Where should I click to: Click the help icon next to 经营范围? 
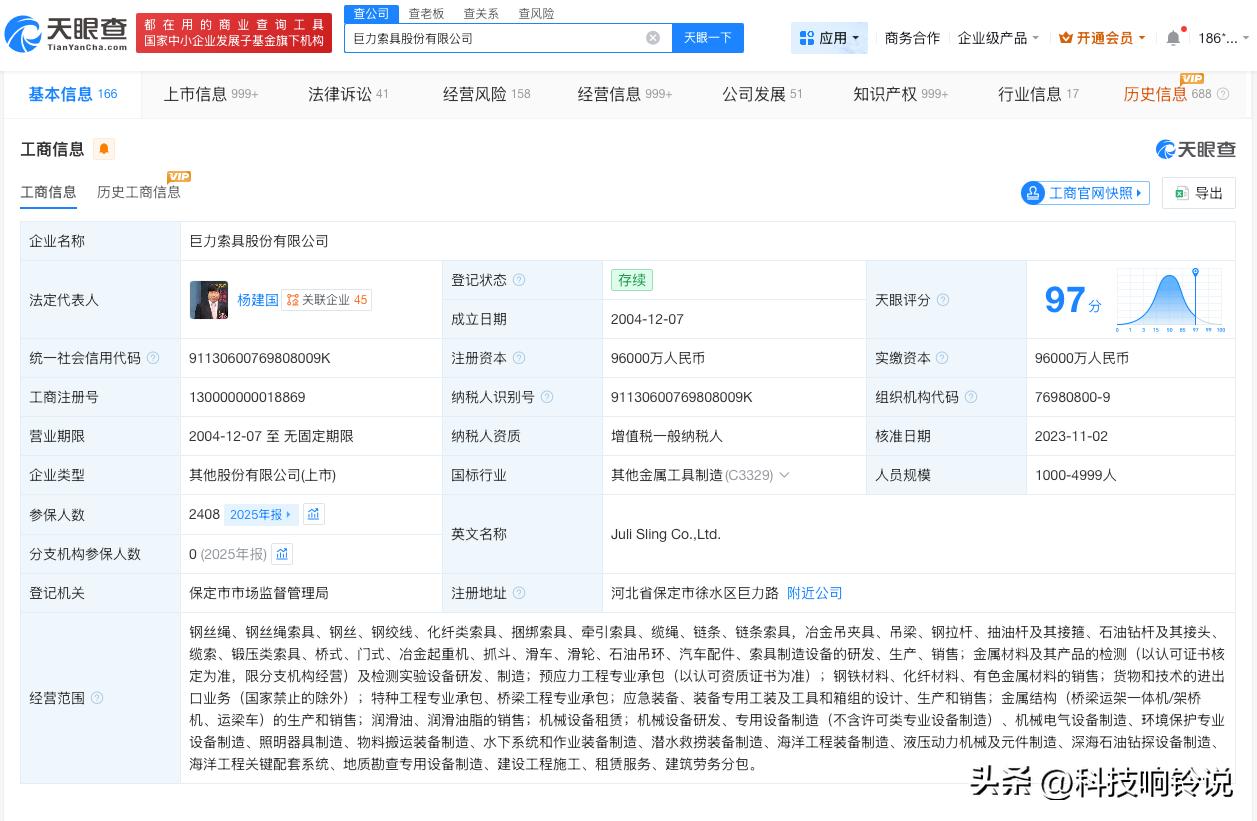point(97,698)
